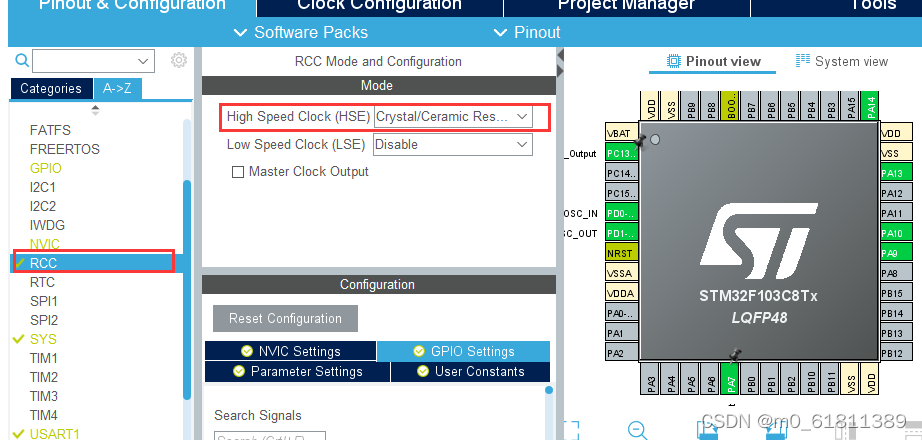The image size is (922, 440).
Task: Open the peripheral search combo box
Action: [x=93, y=61]
